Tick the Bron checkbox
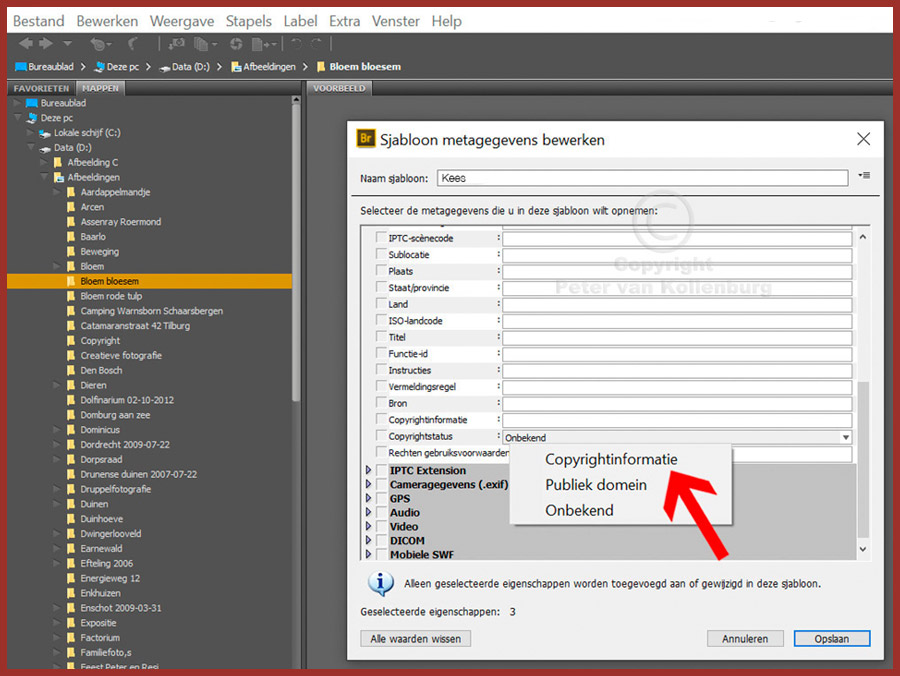 [381, 402]
